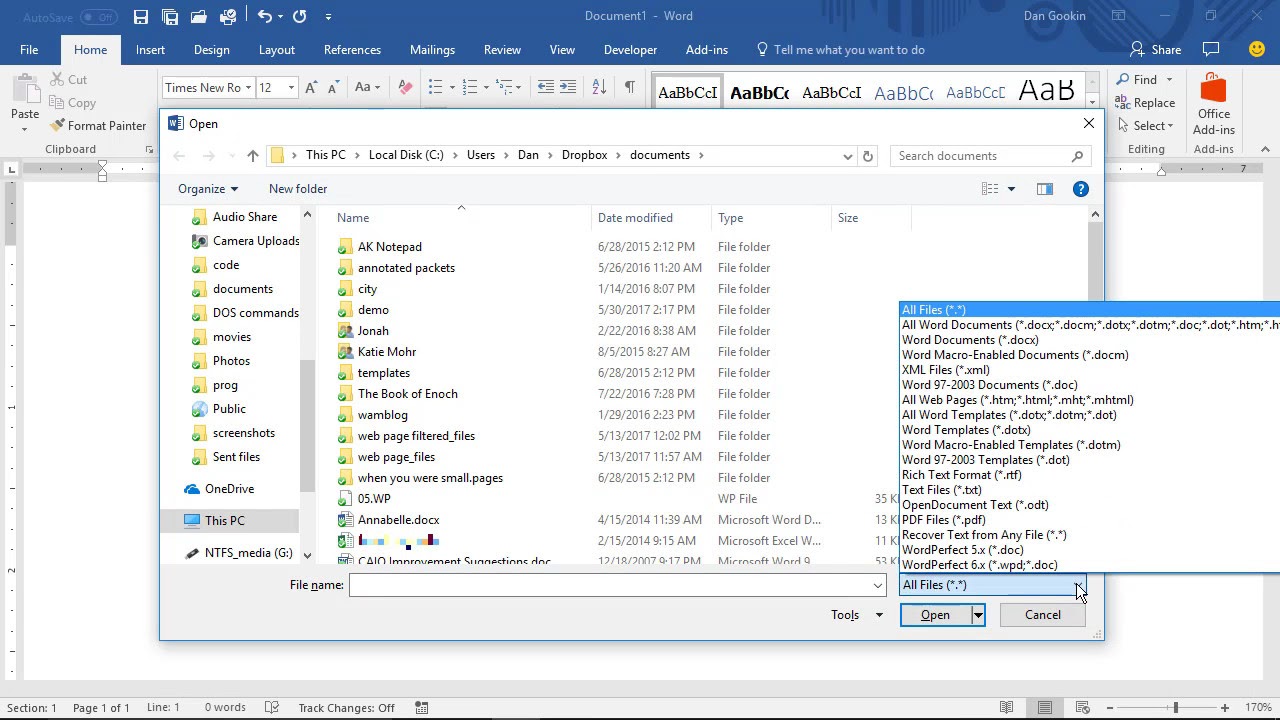
Task: Open the Font name dropdown
Action: 248,87
